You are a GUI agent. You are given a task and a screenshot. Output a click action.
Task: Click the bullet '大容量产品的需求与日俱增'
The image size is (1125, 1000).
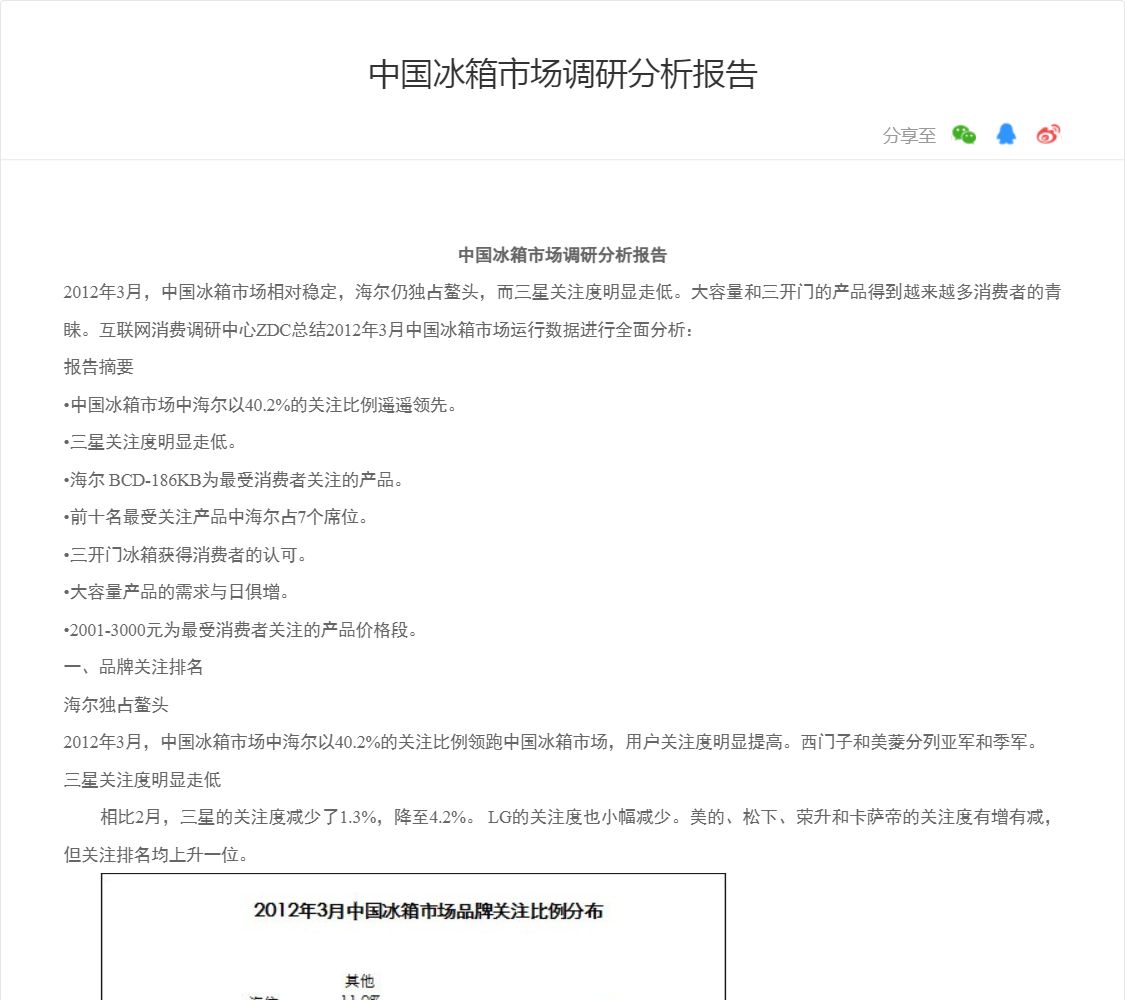click(x=177, y=593)
